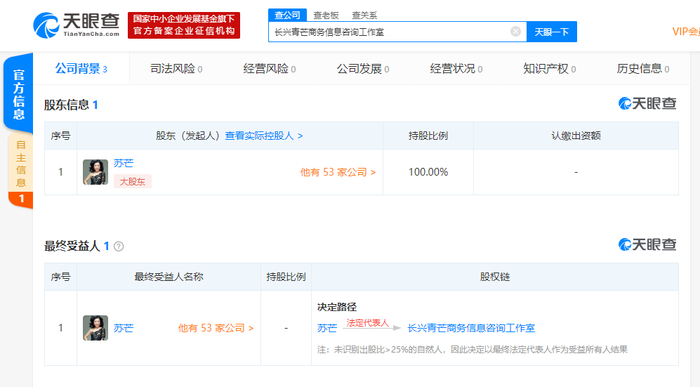Open 苏芒's photo in the shareholder row
Viewport: 700px width, 387px height.
point(96,172)
